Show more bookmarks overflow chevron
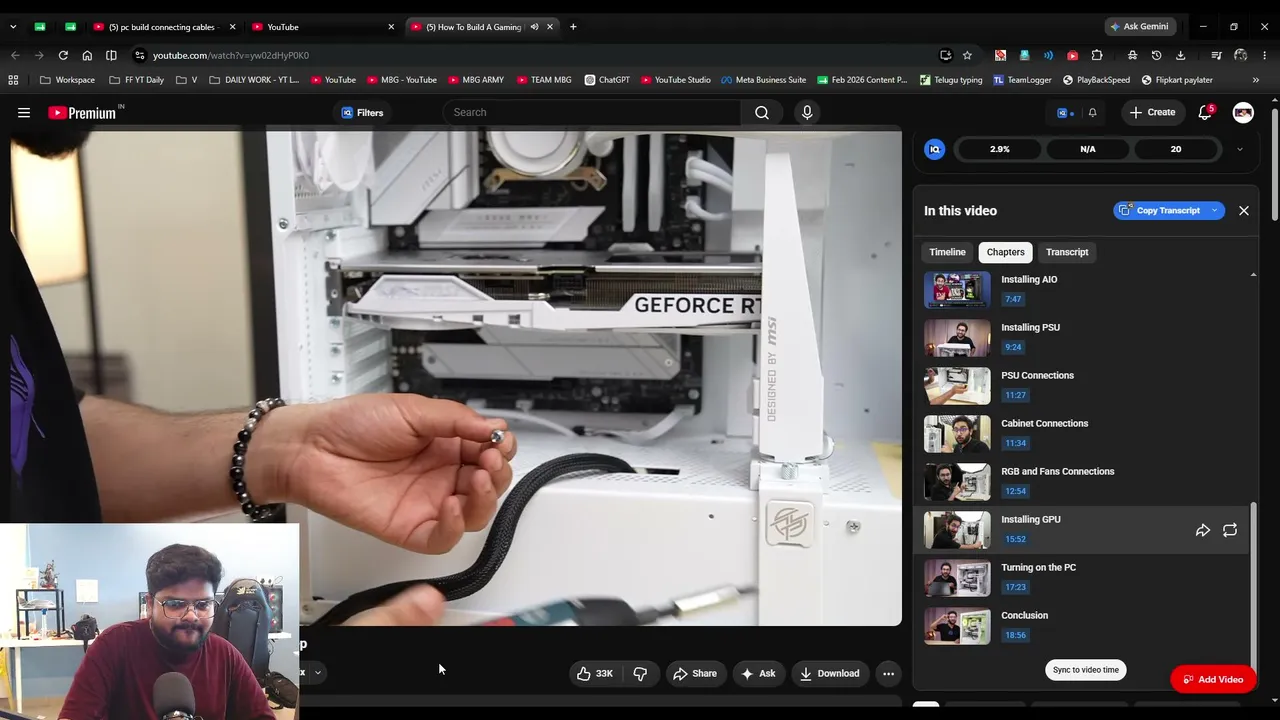1280x720 pixels. tap(1256, 80)
